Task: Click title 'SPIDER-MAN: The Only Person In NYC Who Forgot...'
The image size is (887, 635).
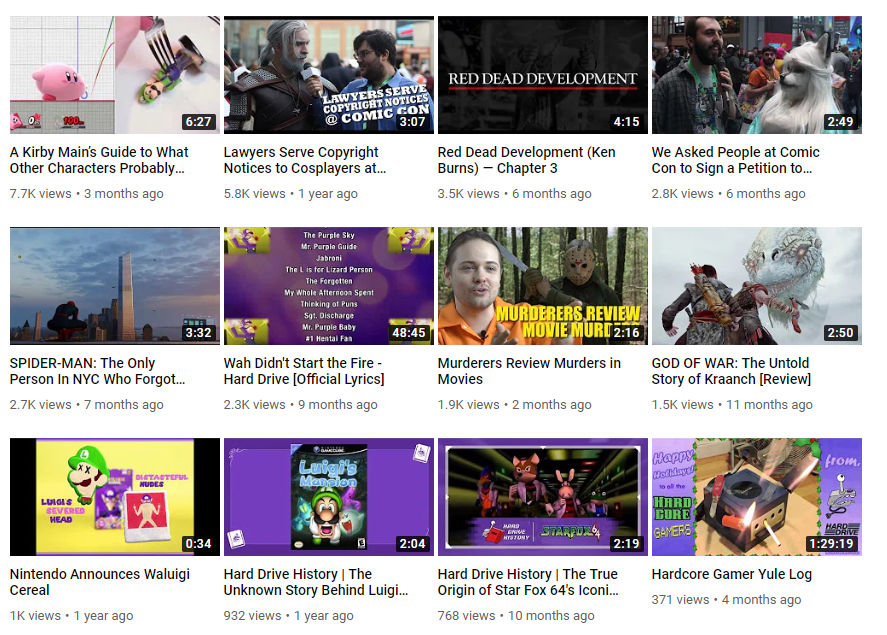Action: (x=97, y=371)
